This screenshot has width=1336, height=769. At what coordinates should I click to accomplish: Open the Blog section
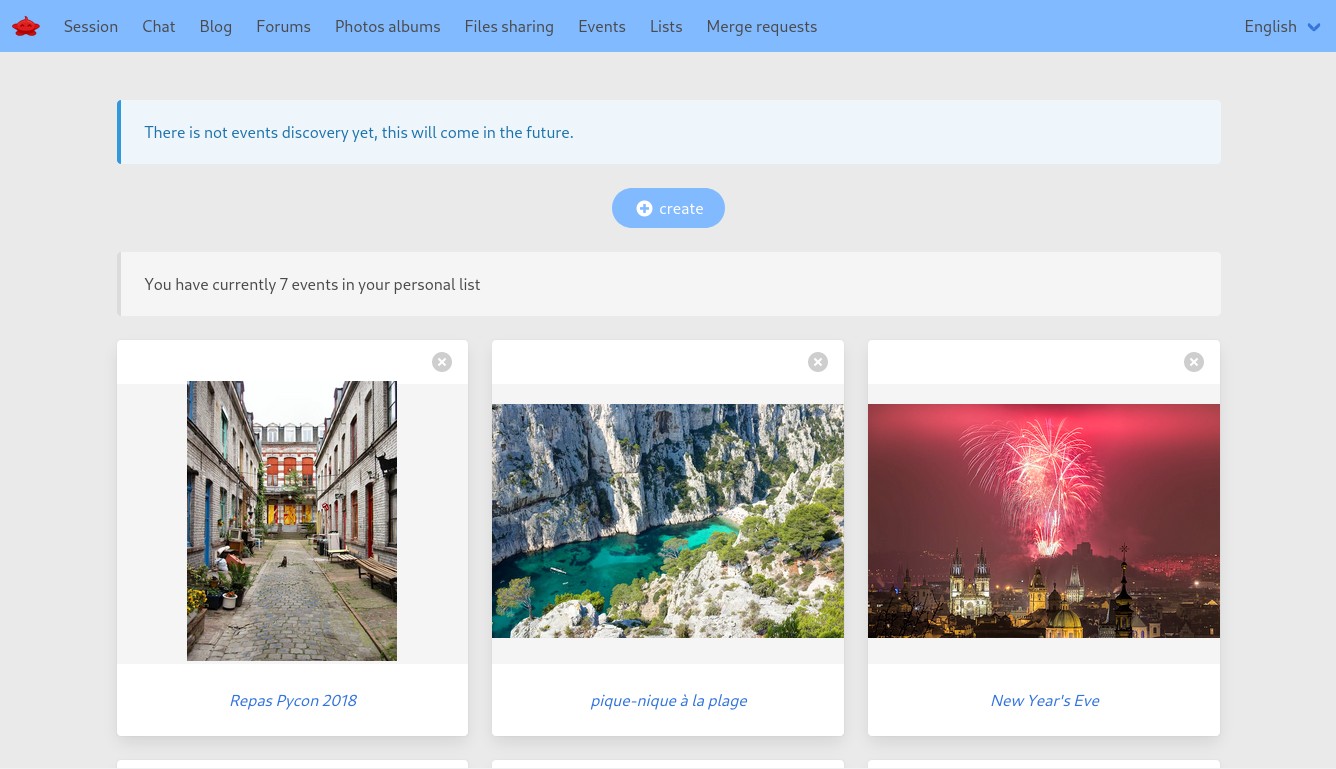tap(216, 26)
